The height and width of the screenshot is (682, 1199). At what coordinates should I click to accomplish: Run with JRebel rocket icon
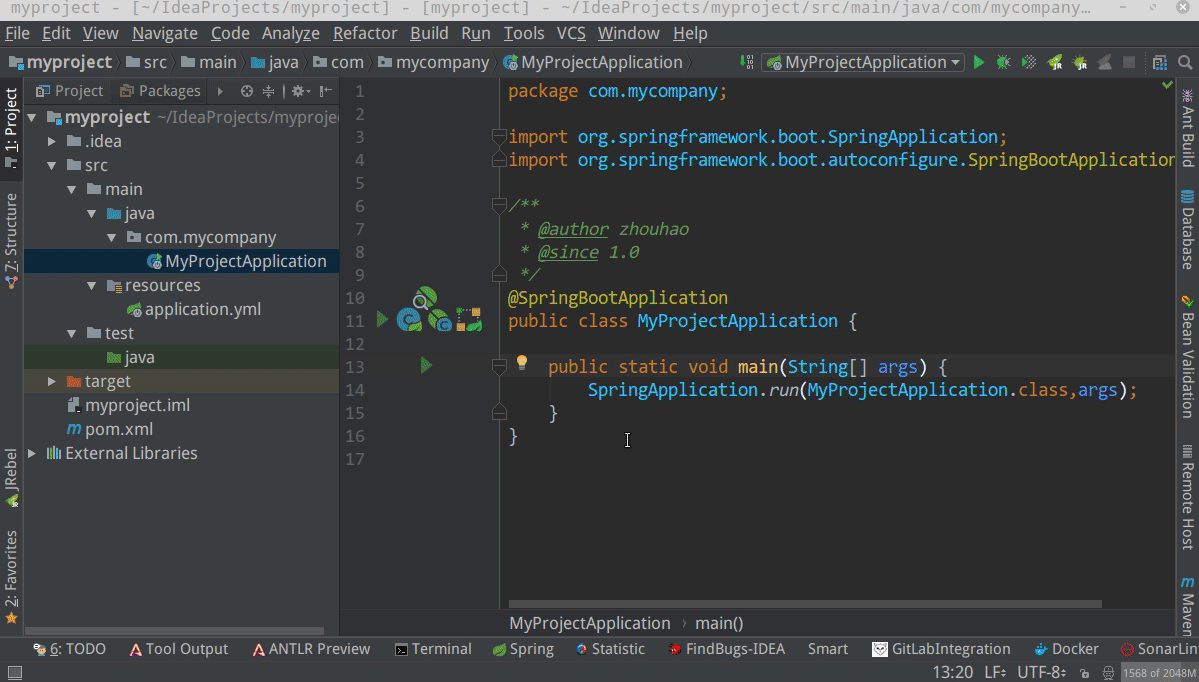click(x=1055, y=63)
